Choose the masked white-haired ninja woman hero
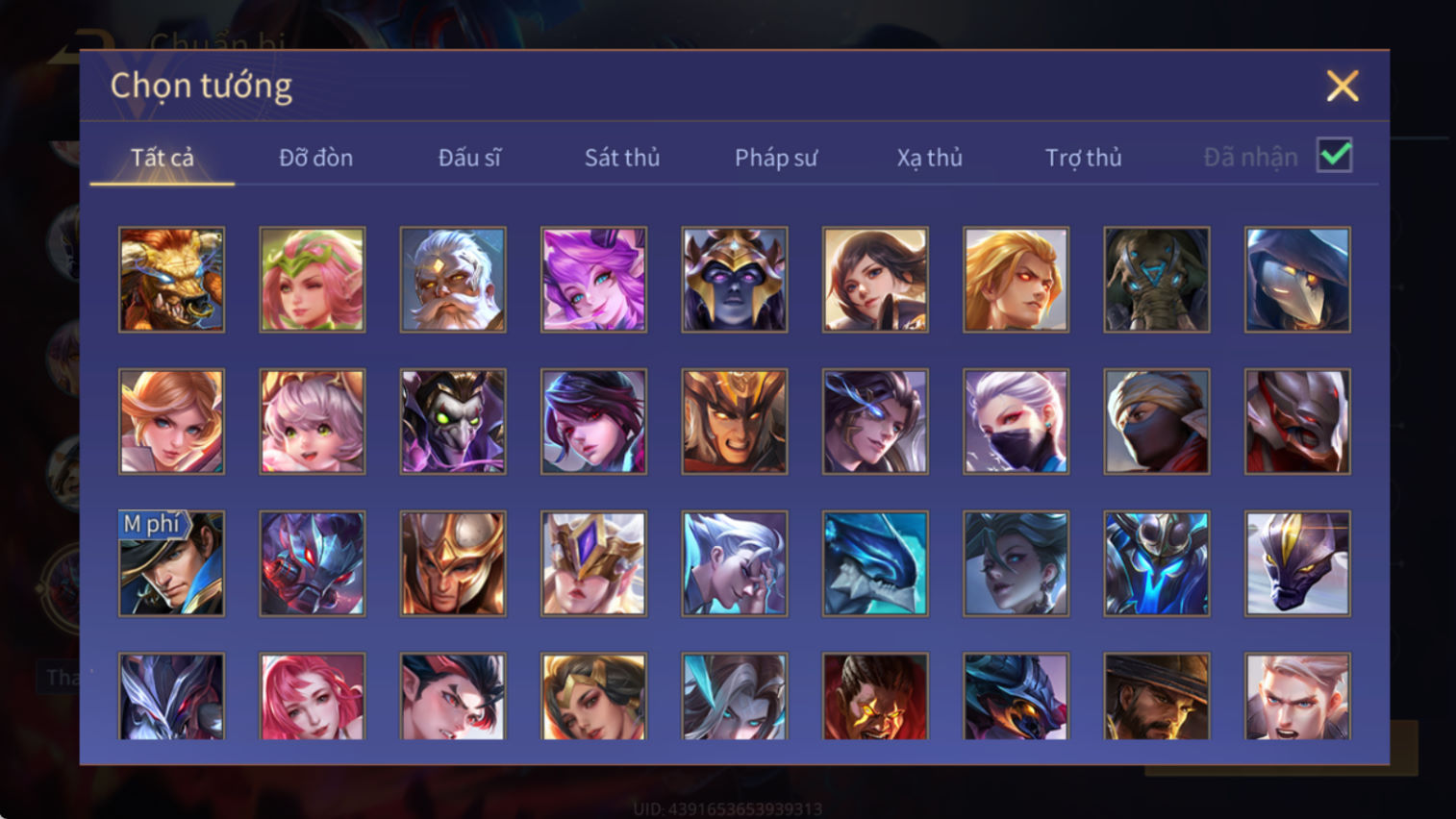1456x819 pixels. tap(1016, 422)
